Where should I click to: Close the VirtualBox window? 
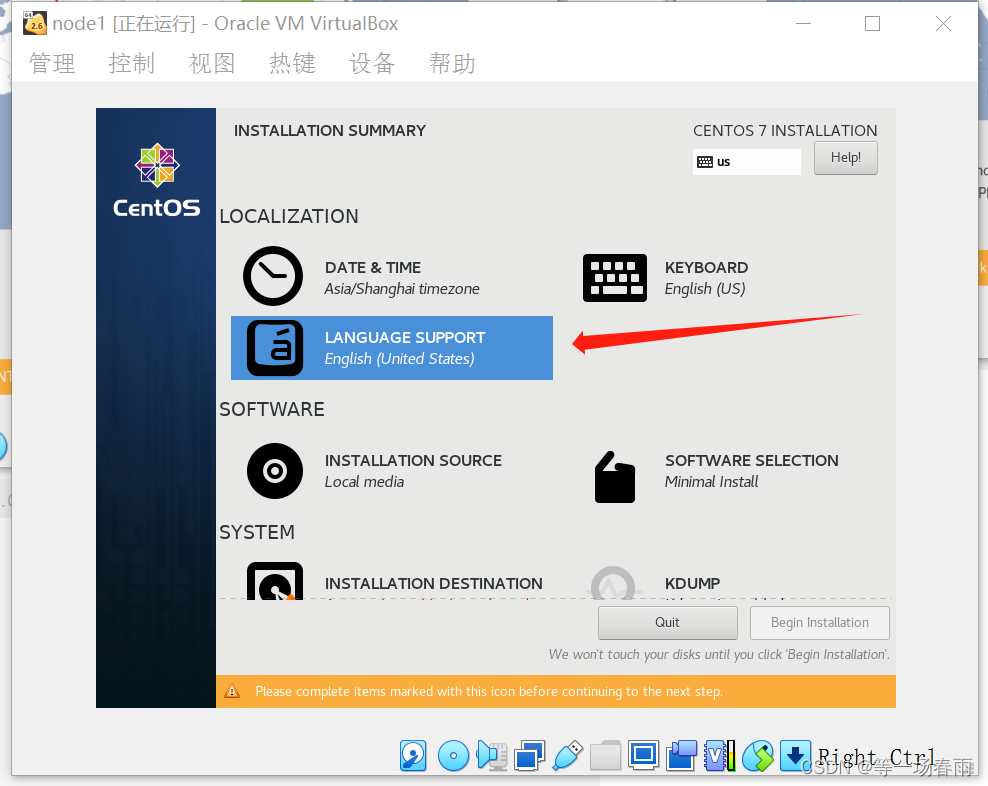pos(943,23)
